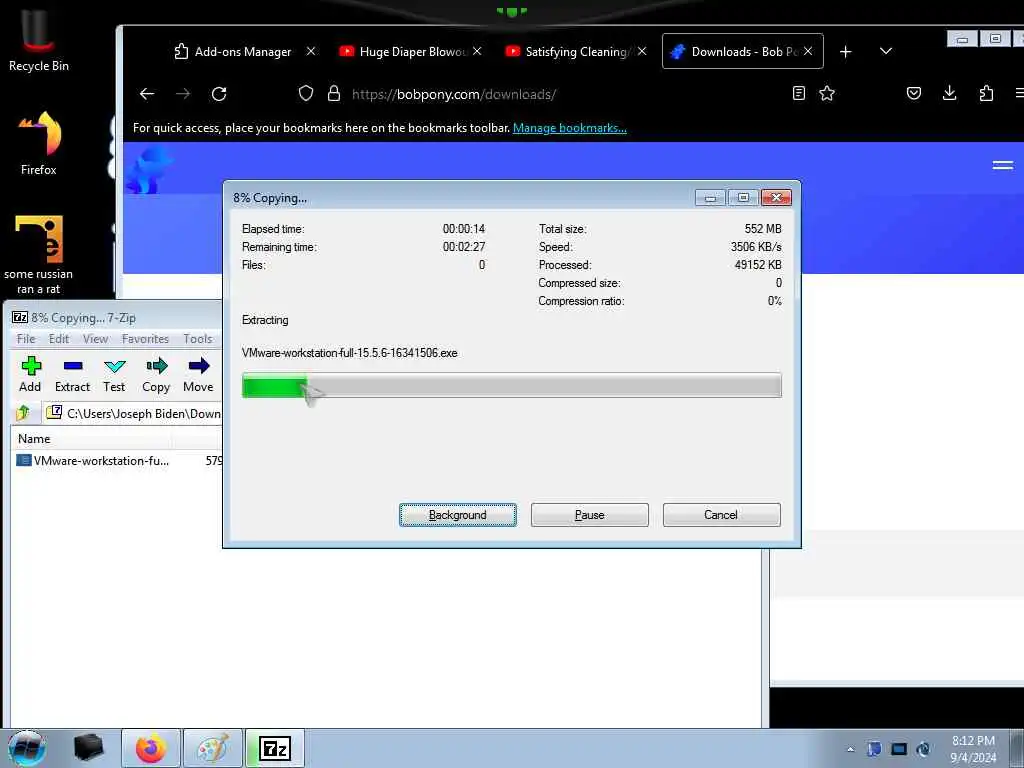Screen dimensions: 1024x768
Task: Select 'some russian ran a rat' desktop icon
Action: click(x=39, y=255)
